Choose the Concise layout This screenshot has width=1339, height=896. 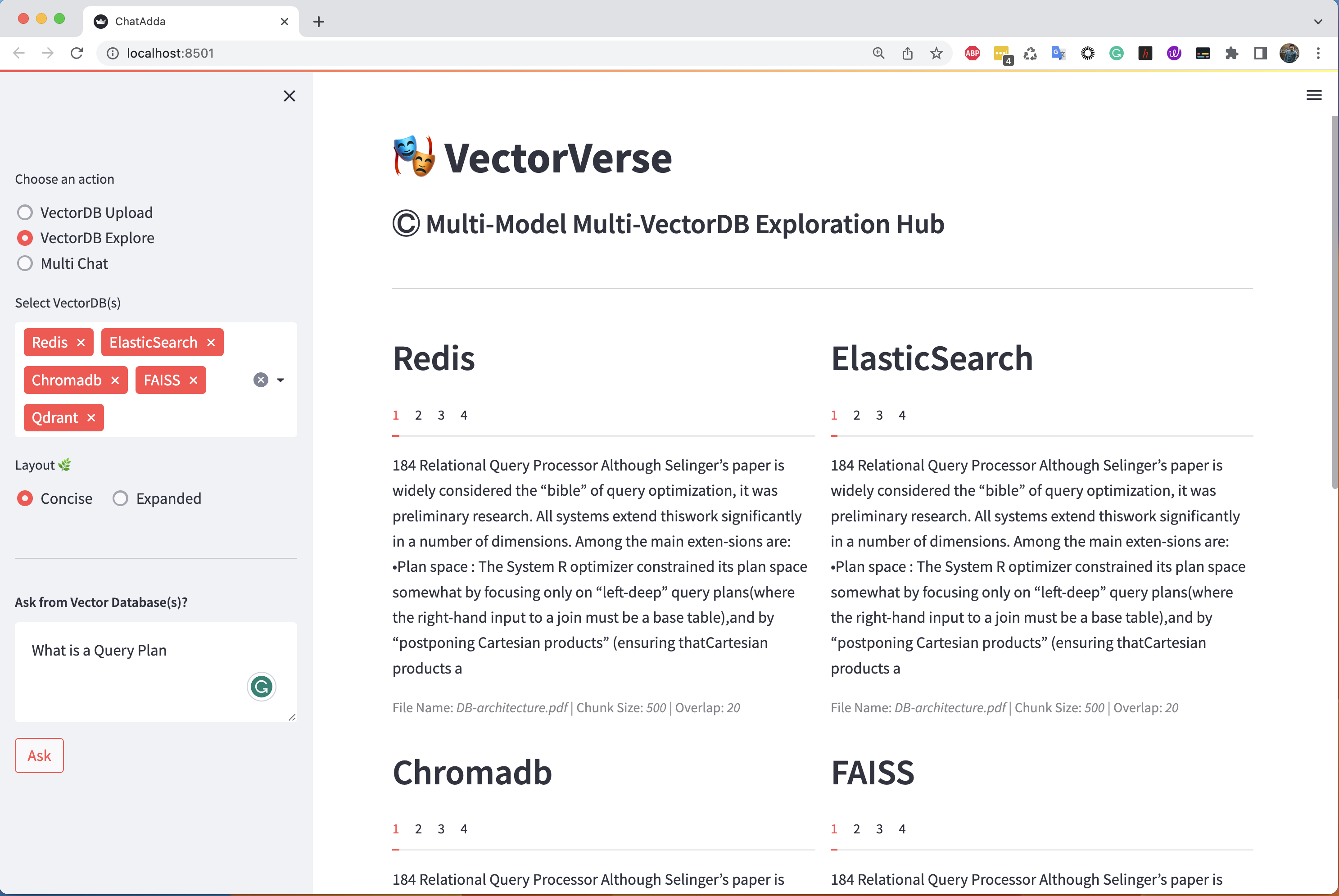(55, 498)
